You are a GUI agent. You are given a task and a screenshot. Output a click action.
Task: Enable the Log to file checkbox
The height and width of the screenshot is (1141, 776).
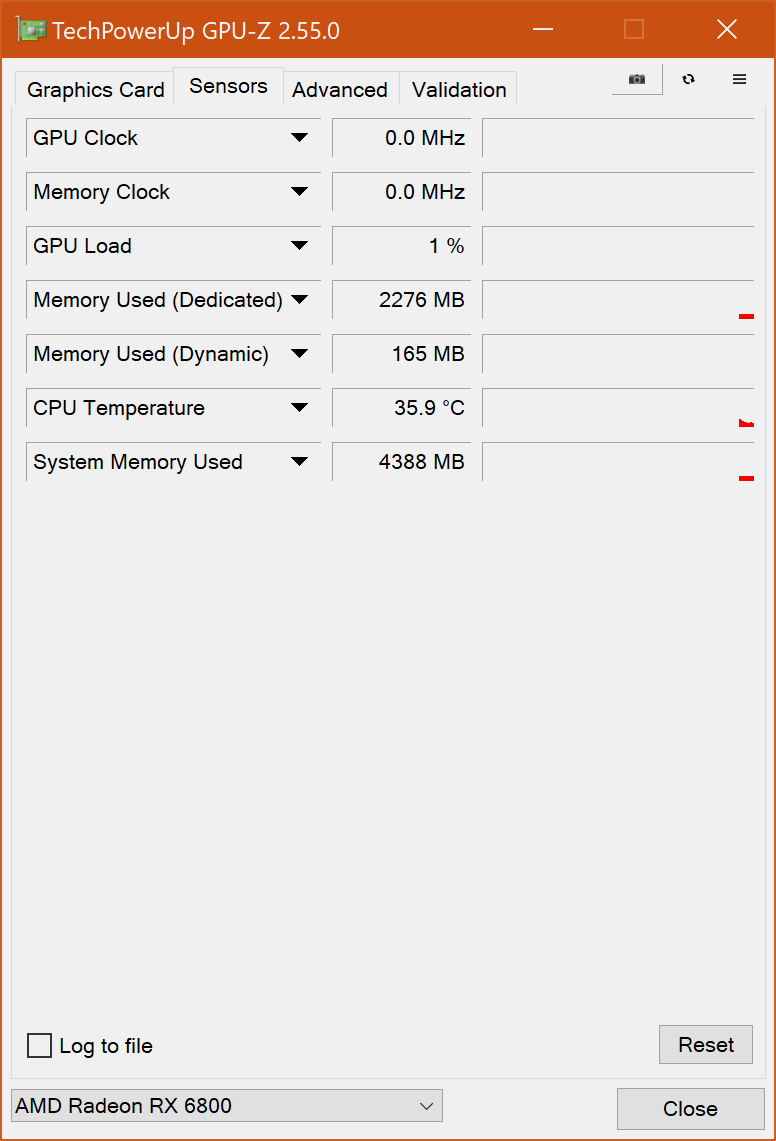click(x=39, y=1046)
